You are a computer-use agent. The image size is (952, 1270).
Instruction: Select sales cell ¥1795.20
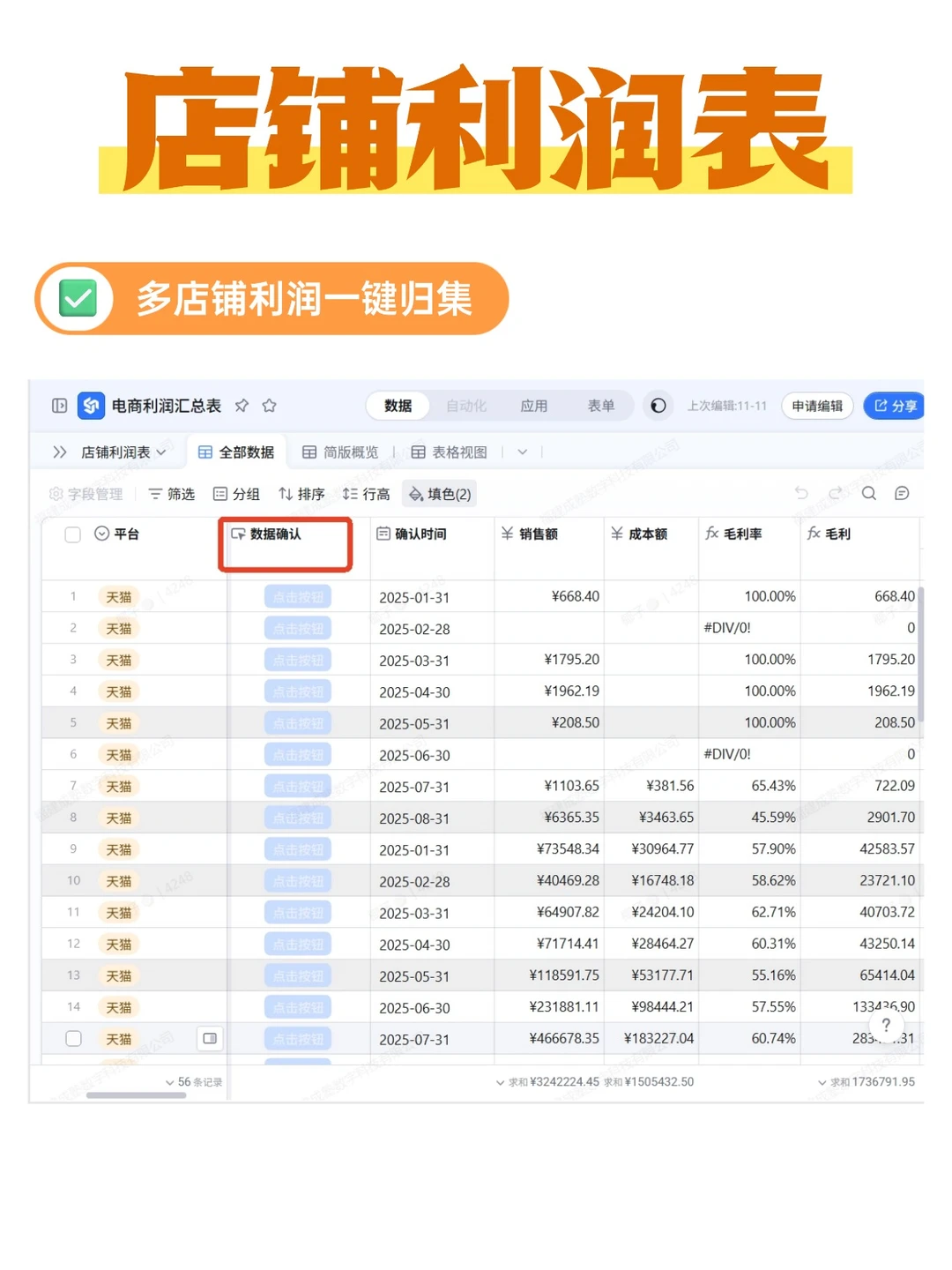point(548,660)
